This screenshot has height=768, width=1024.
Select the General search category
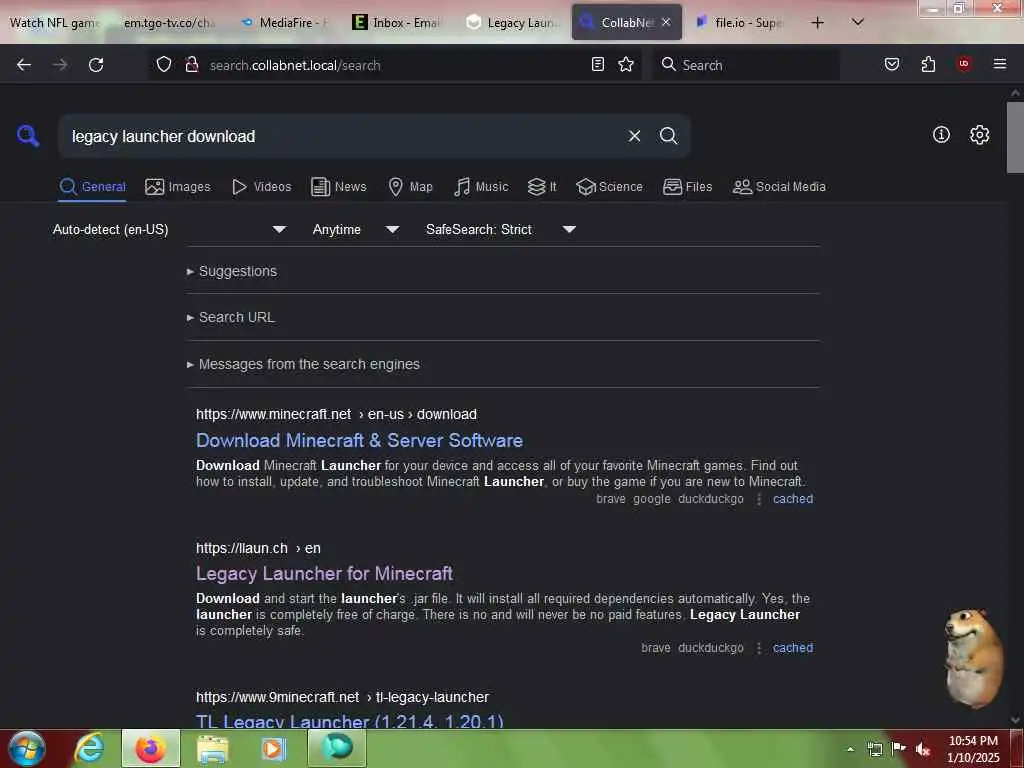point(92,187)
